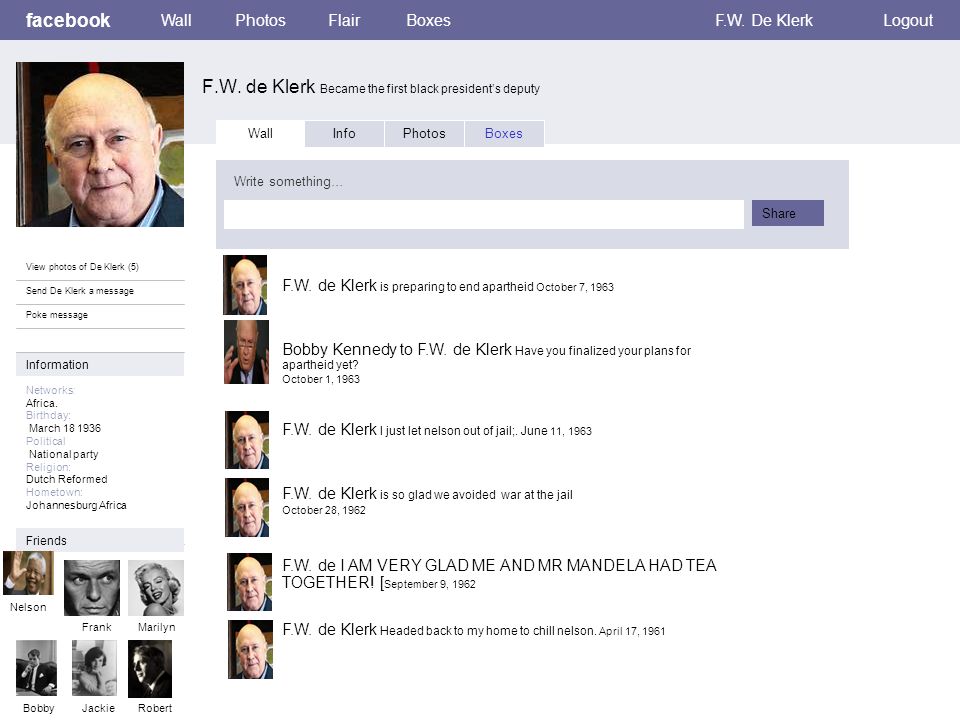Click Poke message link

click(x=56, y=315)
